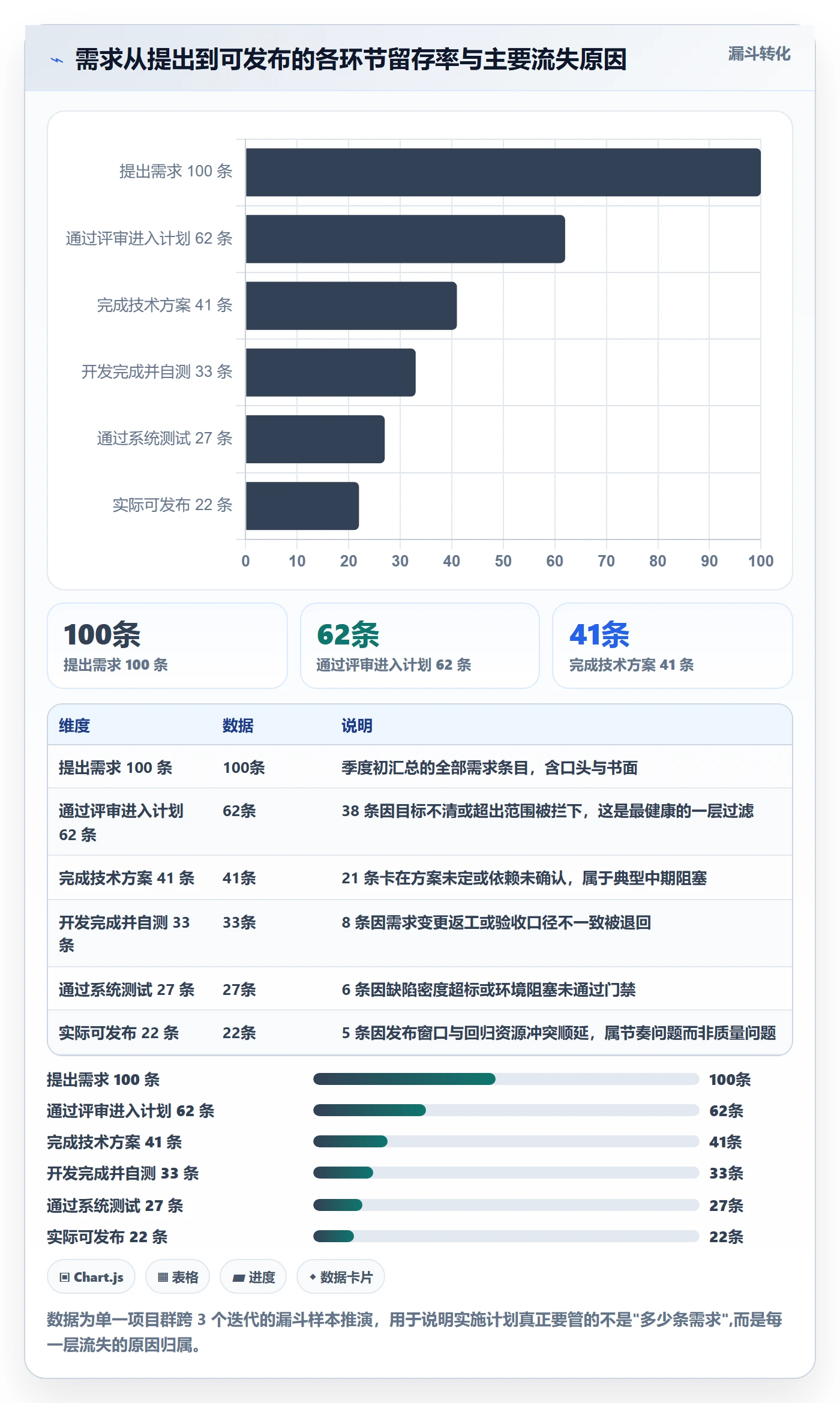Click the progress bar for 完成技术方案 41 条

click(x=506, y=1141)
